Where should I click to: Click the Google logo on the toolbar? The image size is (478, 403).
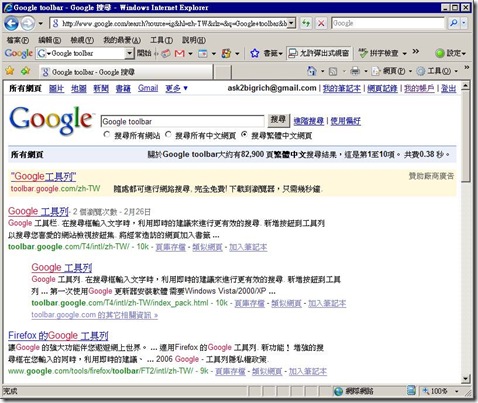coord(19,53)
